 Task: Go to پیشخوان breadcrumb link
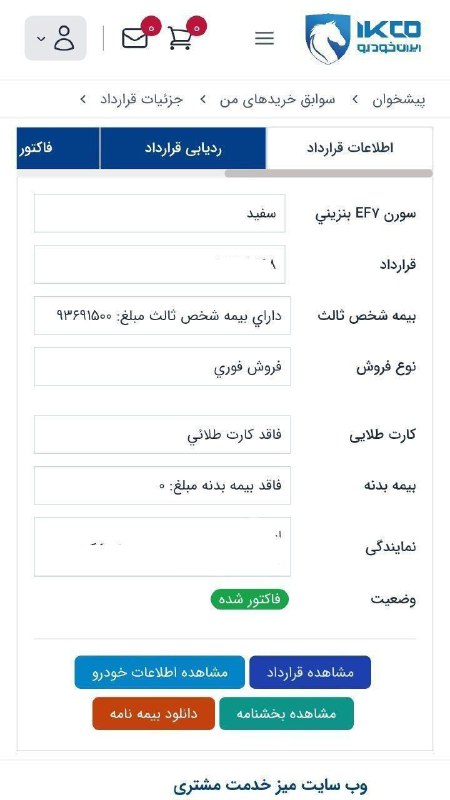click(x=398, y=99)
